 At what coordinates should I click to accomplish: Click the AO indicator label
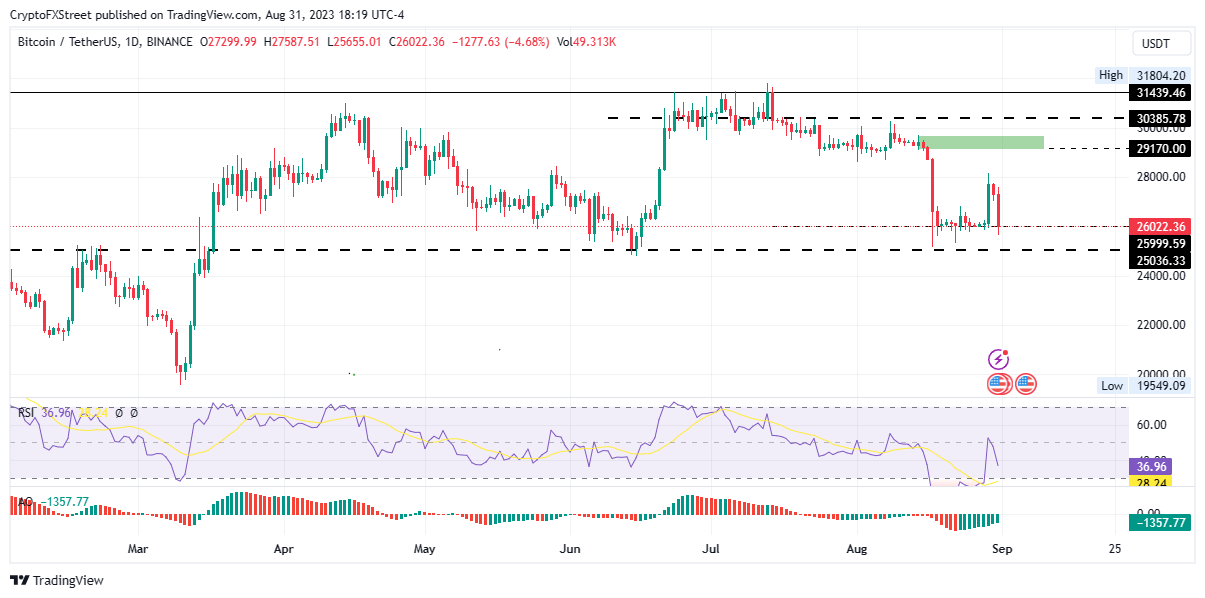coord(21,503)
